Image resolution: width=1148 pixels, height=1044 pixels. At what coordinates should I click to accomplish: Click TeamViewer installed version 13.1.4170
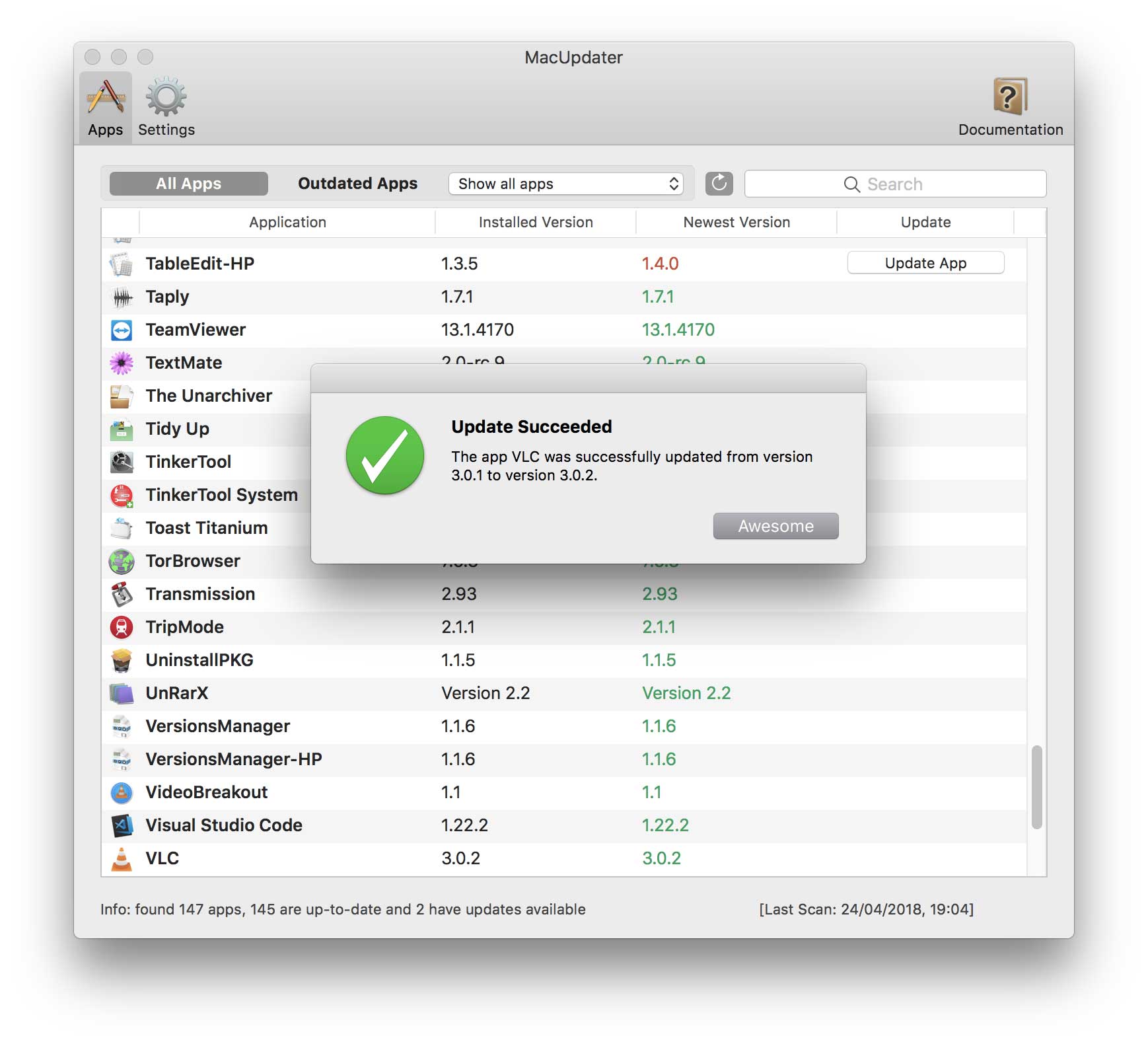(478, 330)
